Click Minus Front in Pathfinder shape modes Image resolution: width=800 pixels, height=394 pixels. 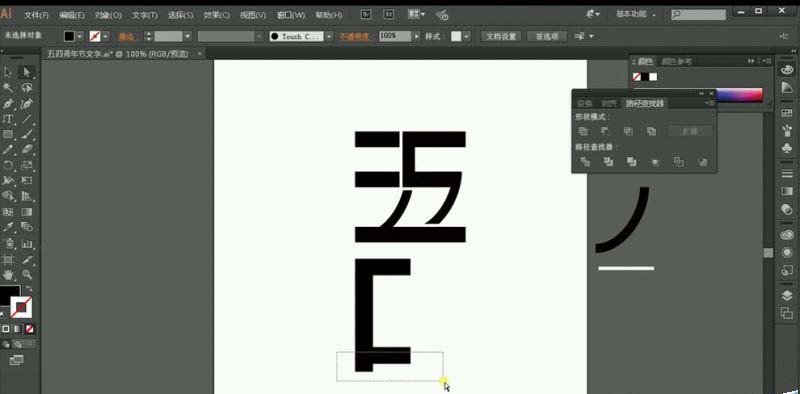tap(606, 131)
